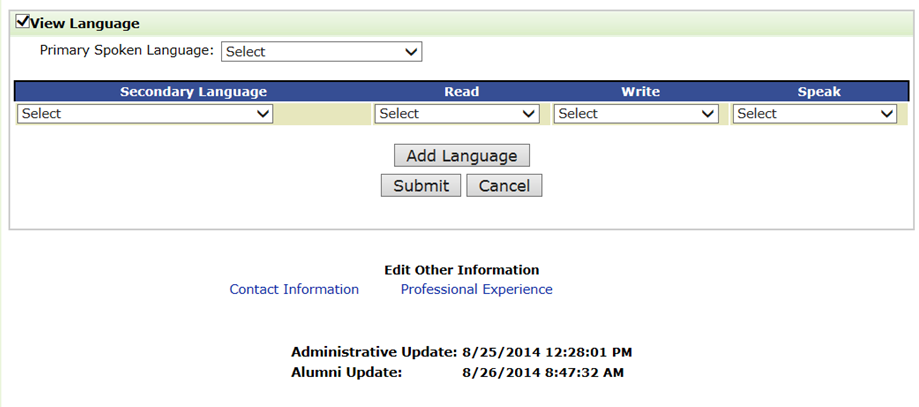Go to the Contact Information link
Image resolution: width=919 pixels, height=407 pixels.
click(x=294, y=290)
